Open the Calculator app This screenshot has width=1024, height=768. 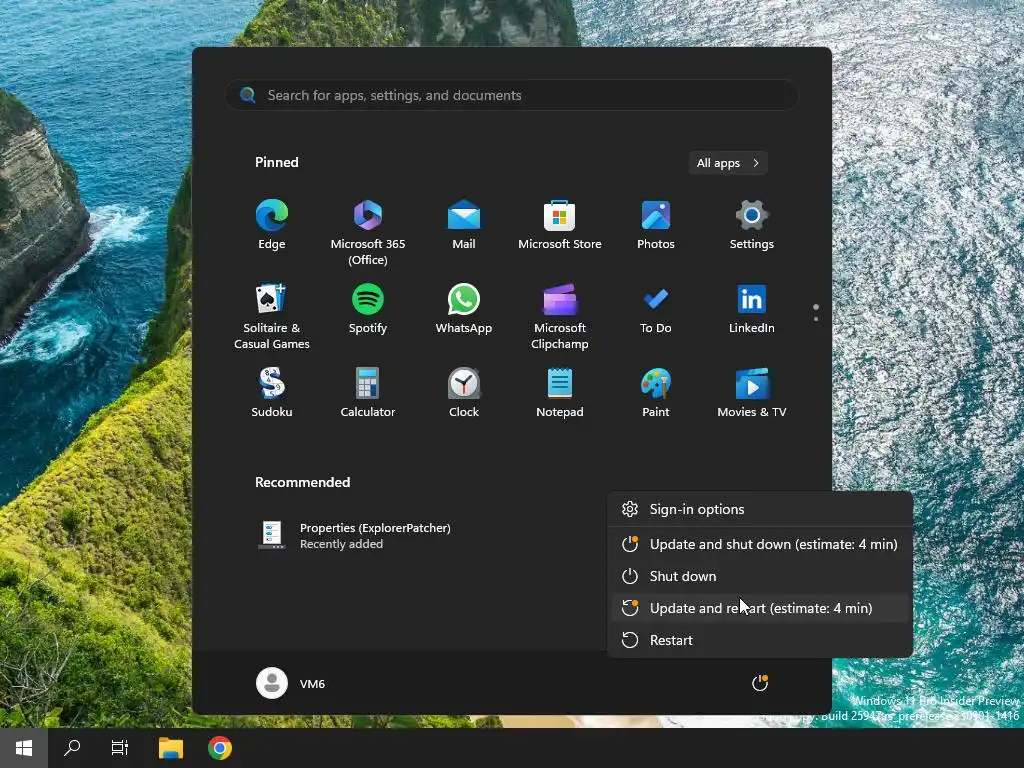coord(368,393)
